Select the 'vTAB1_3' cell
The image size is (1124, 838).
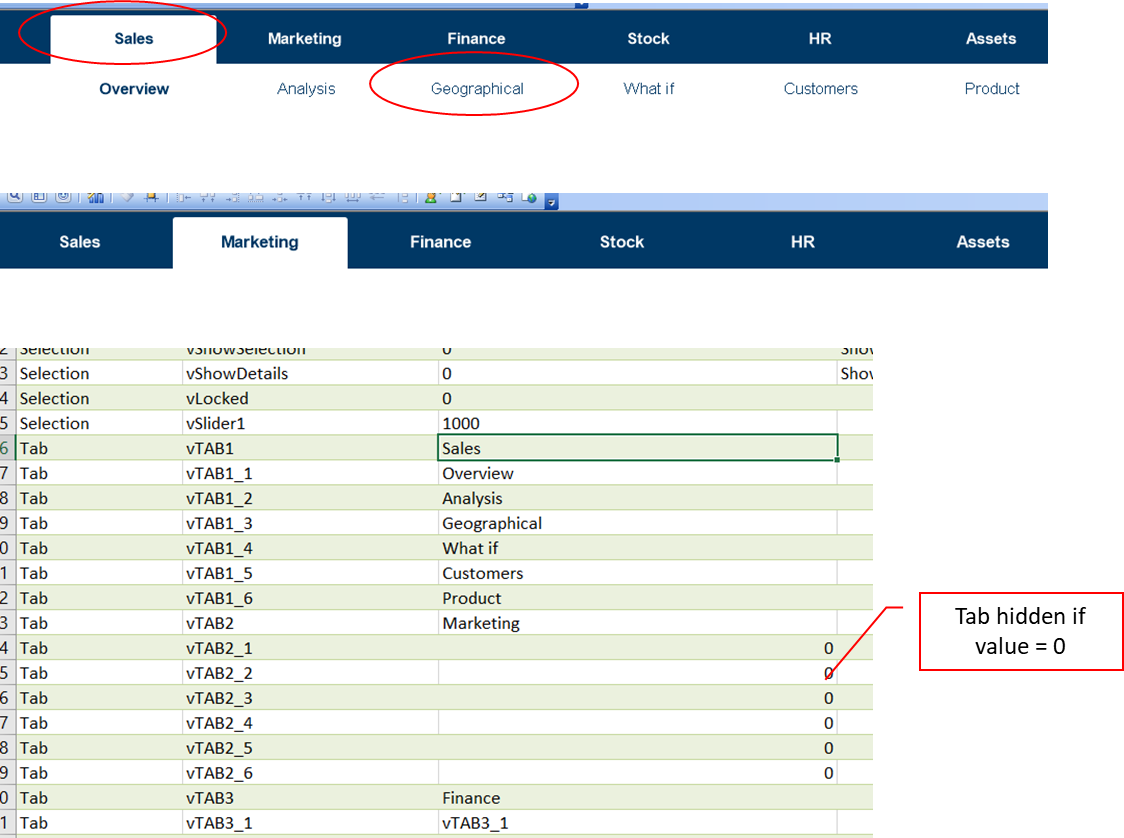pyautogui.click(x=310, y=523)
